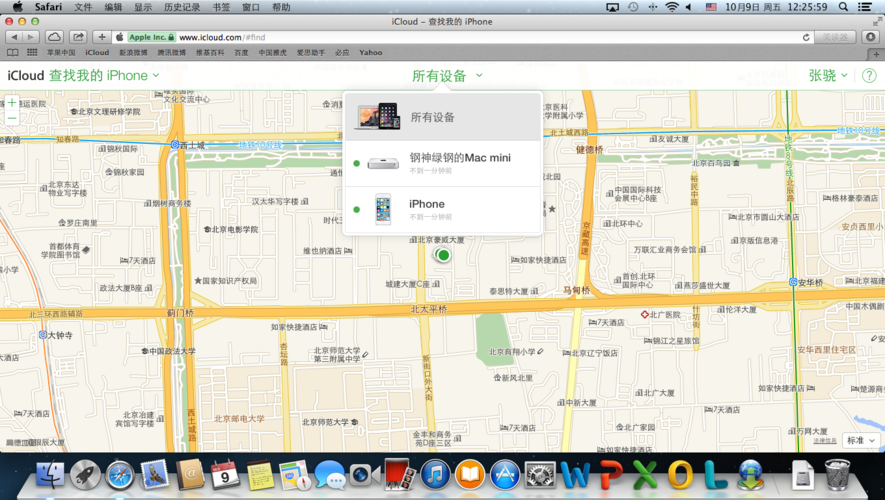885x500 pixels.
Task: Open Top Sites grid icon
Action: pos(32,52)
